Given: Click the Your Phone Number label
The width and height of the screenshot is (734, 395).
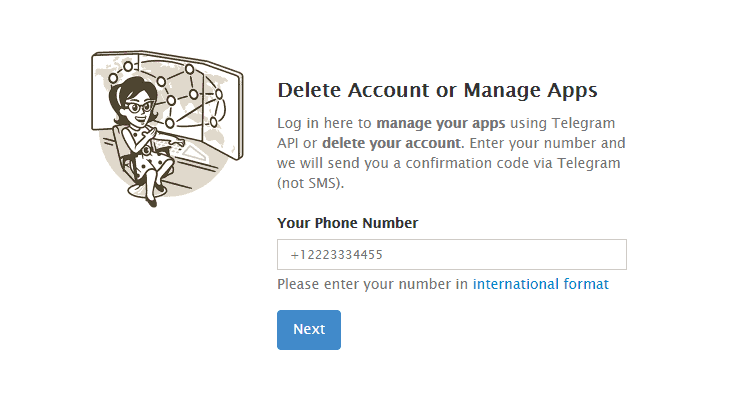Looking at the screenshot, I should 347,223.
